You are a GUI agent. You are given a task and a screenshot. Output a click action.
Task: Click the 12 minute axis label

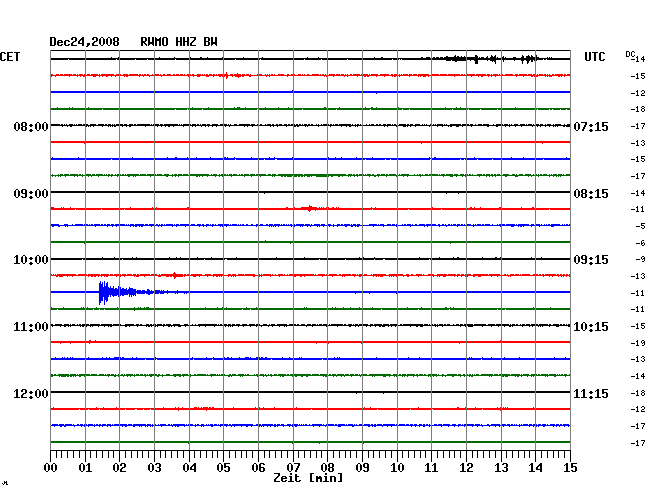[466, 467]
